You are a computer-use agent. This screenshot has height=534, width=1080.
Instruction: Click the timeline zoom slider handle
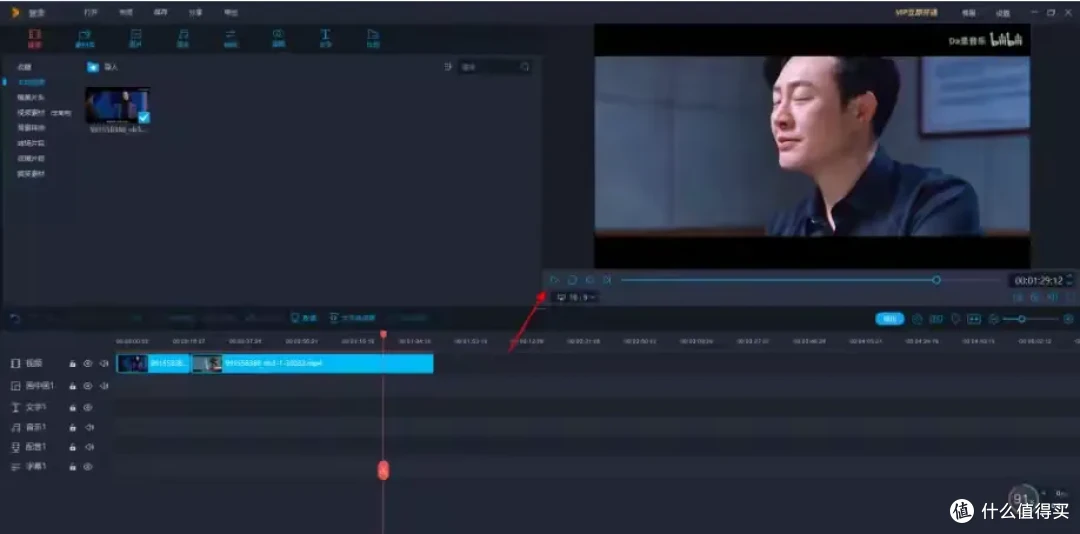1021,318
